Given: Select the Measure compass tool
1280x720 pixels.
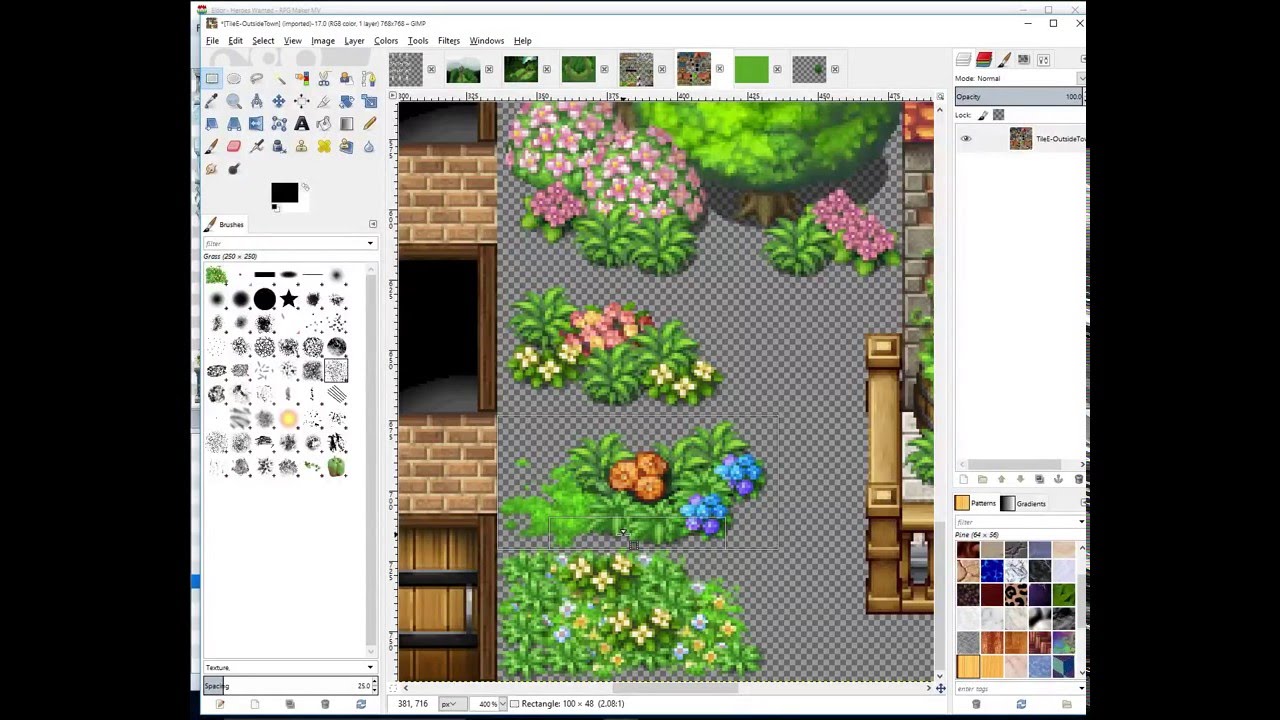Looking at the screenshot, I should pos(257,101).
